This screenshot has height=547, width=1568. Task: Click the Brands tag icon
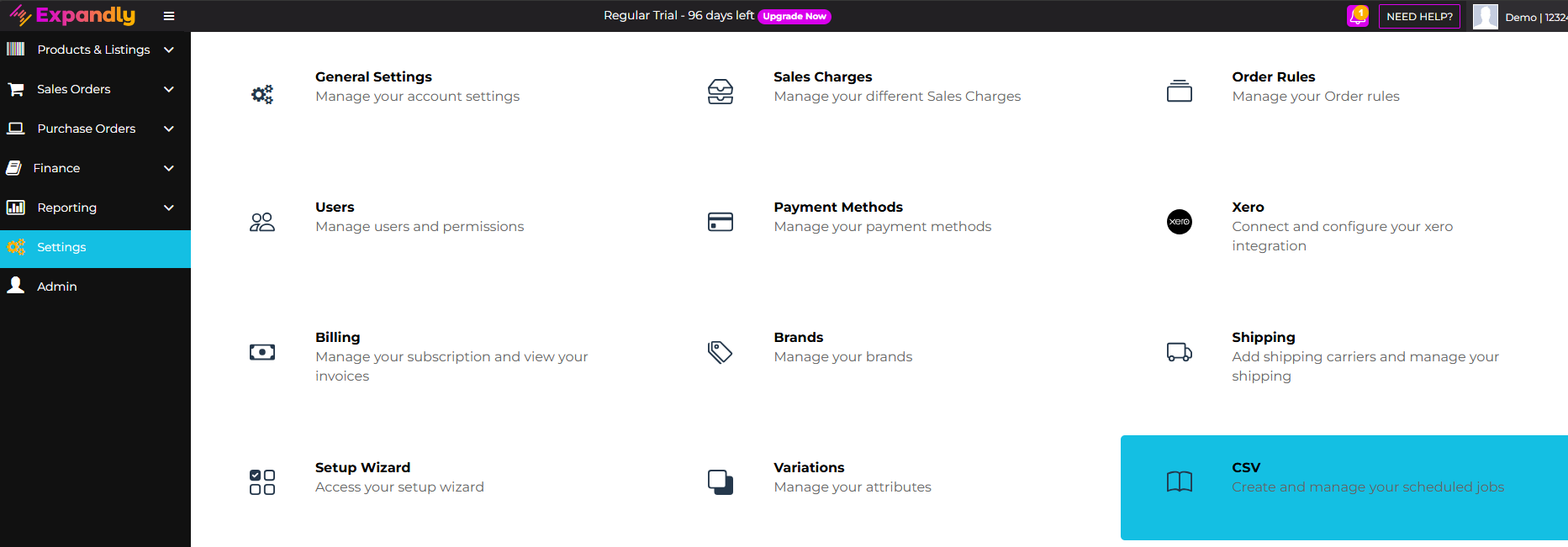721,352
